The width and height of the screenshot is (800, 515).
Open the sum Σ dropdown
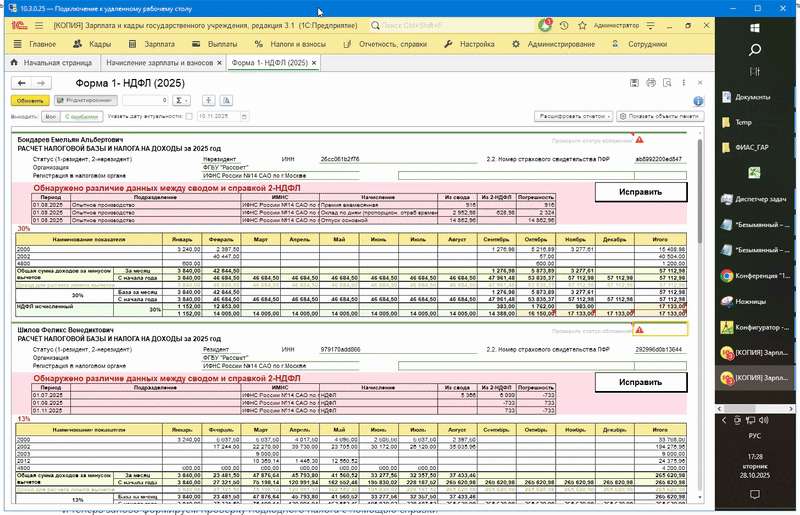[181, 101]
